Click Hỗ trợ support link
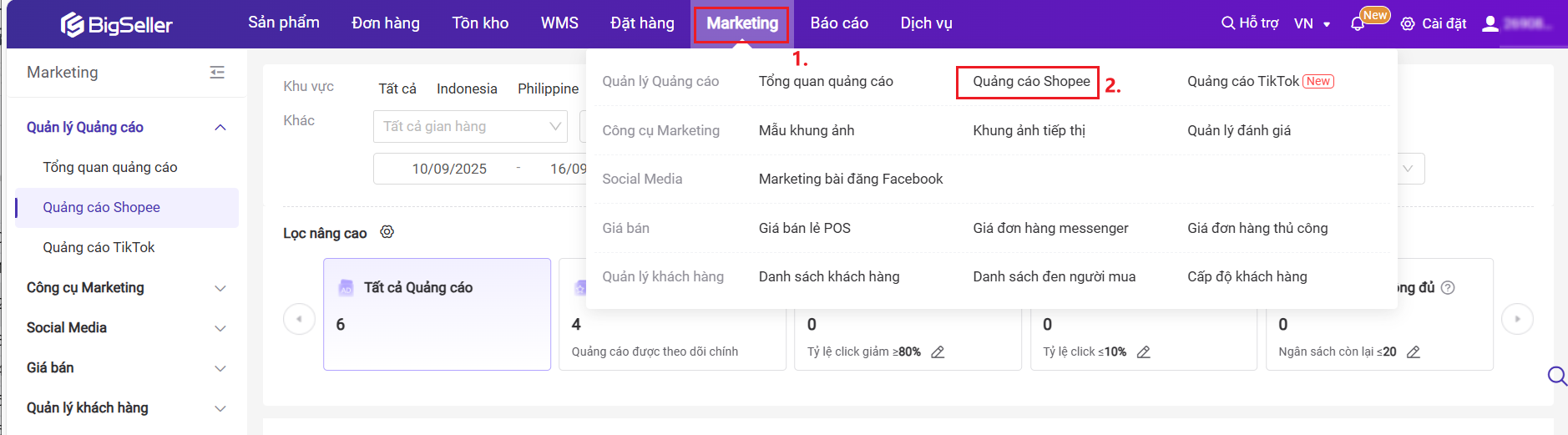The width and height of the screenshot is (1568, 435). [x=1250, y=23]
